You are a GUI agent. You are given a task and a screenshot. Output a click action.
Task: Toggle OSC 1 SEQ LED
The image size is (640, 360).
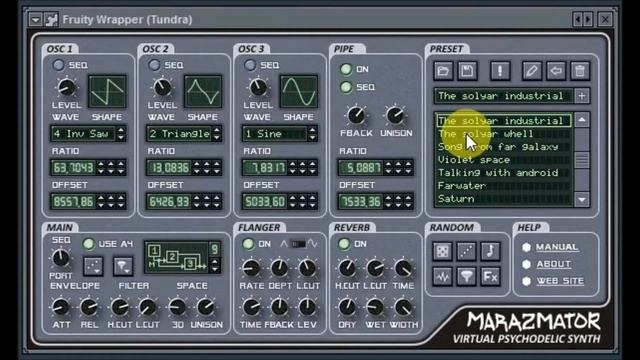(58, 65)
